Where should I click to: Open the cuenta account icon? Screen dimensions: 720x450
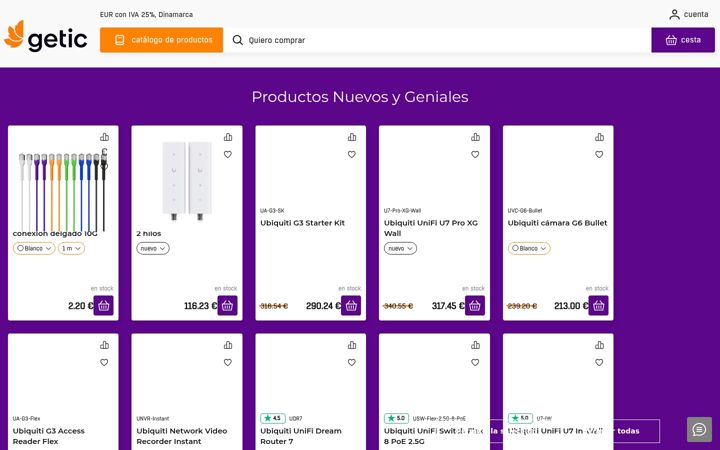[x=674, y=15]
